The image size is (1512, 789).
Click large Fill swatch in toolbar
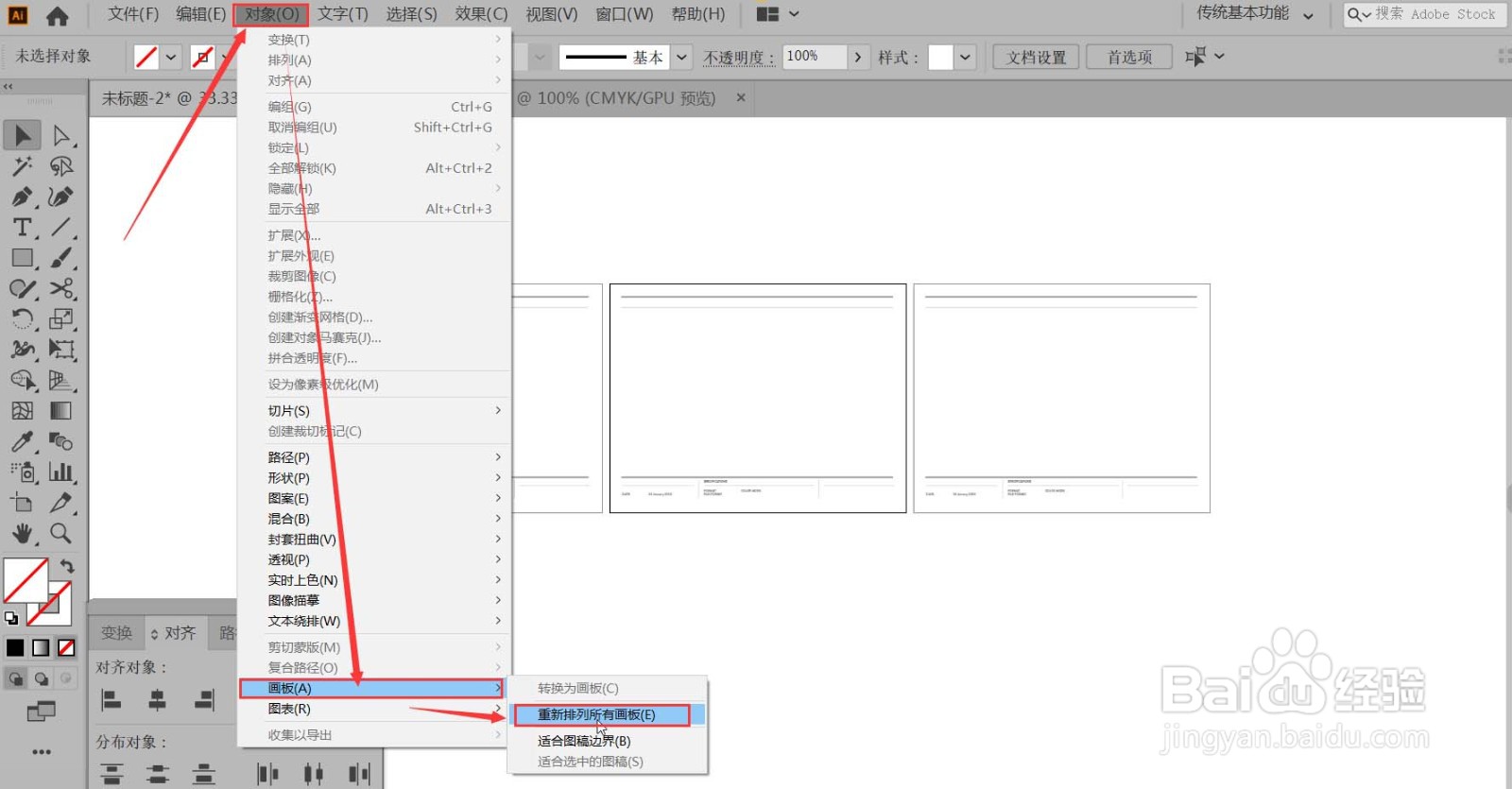[x=26, y=580]
